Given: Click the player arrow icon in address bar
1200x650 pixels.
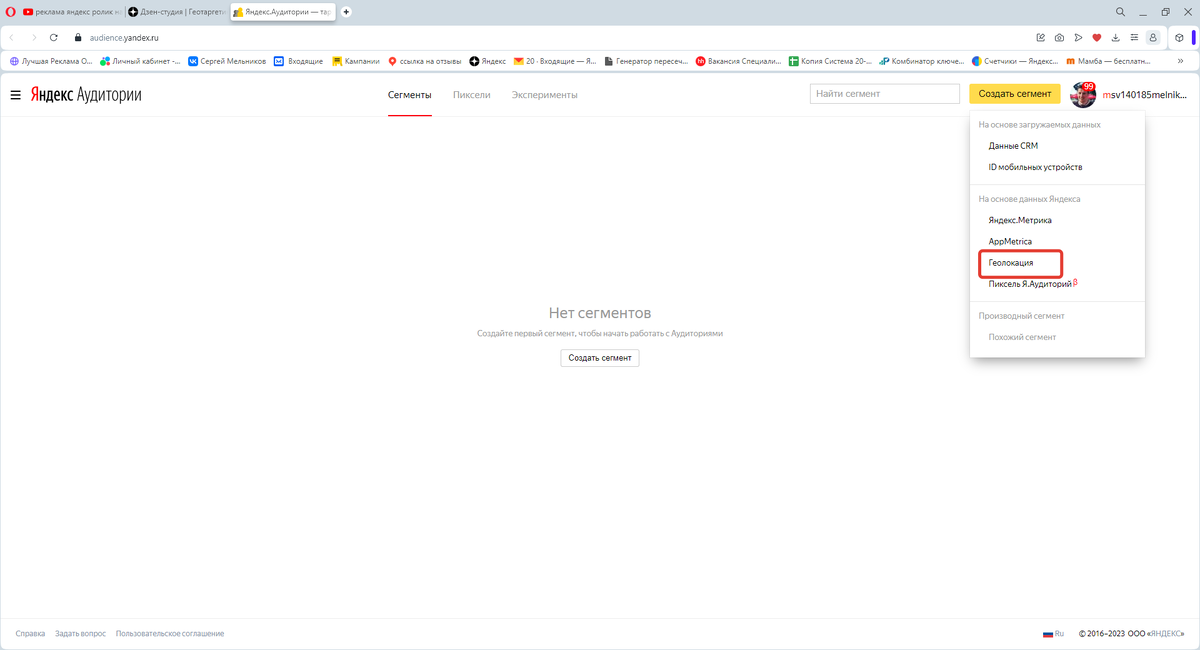Looking at the screenshot, I should [1078, 37].
